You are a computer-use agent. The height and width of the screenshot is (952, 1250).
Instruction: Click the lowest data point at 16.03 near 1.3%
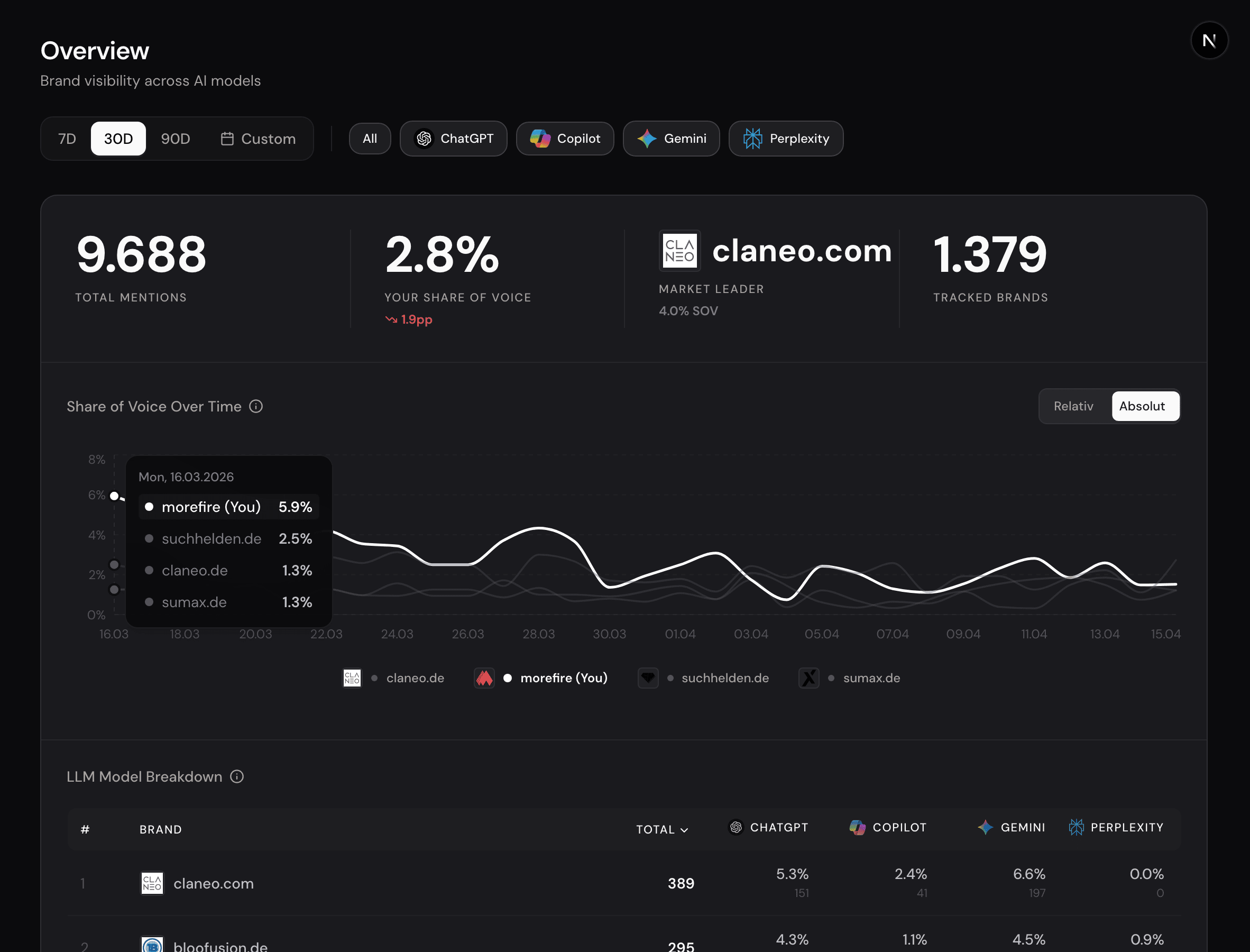(x=114, y=590)
